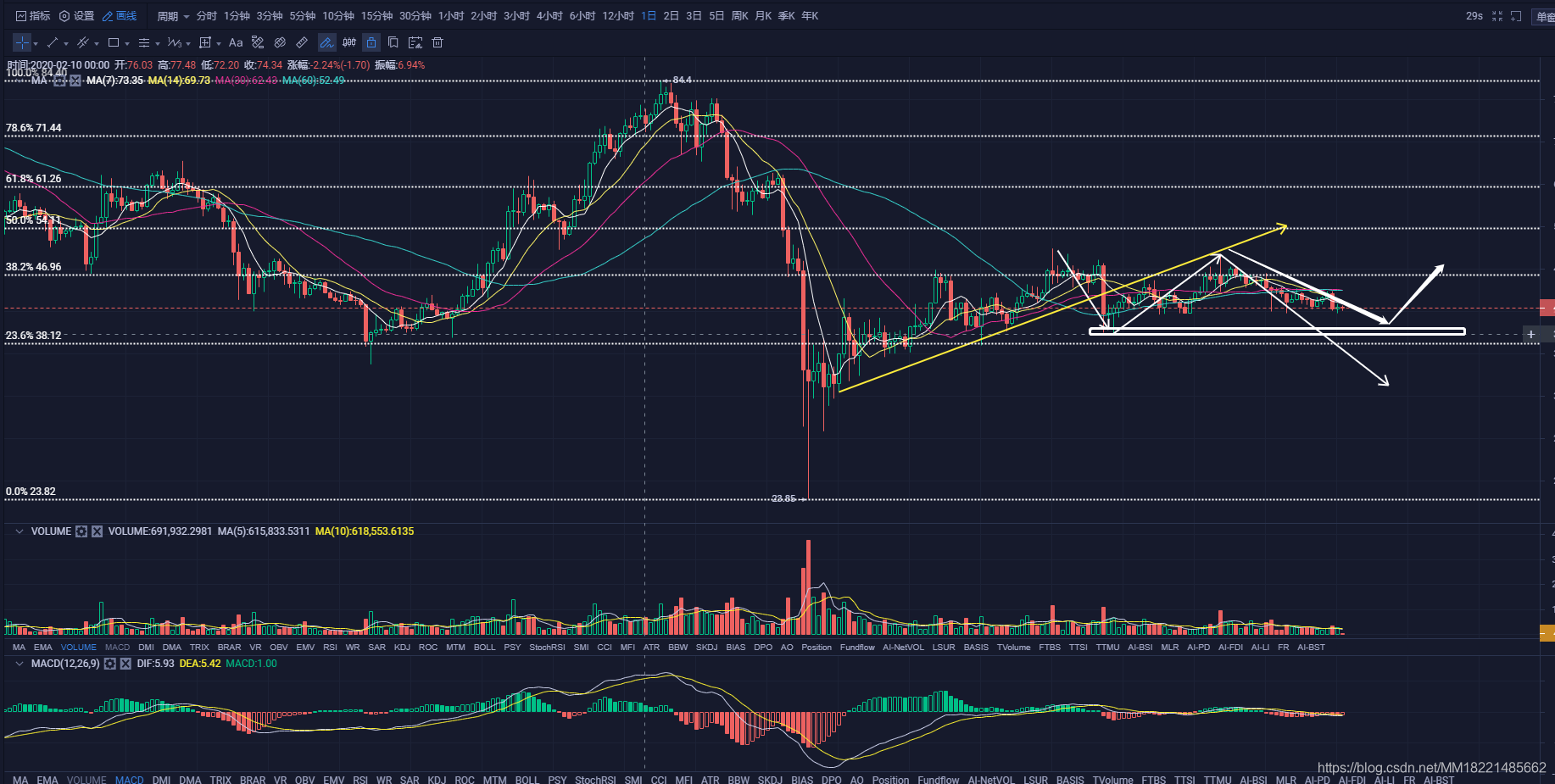Switch to 月K timeframe
1555x784 pixels.
click(763, 16)
